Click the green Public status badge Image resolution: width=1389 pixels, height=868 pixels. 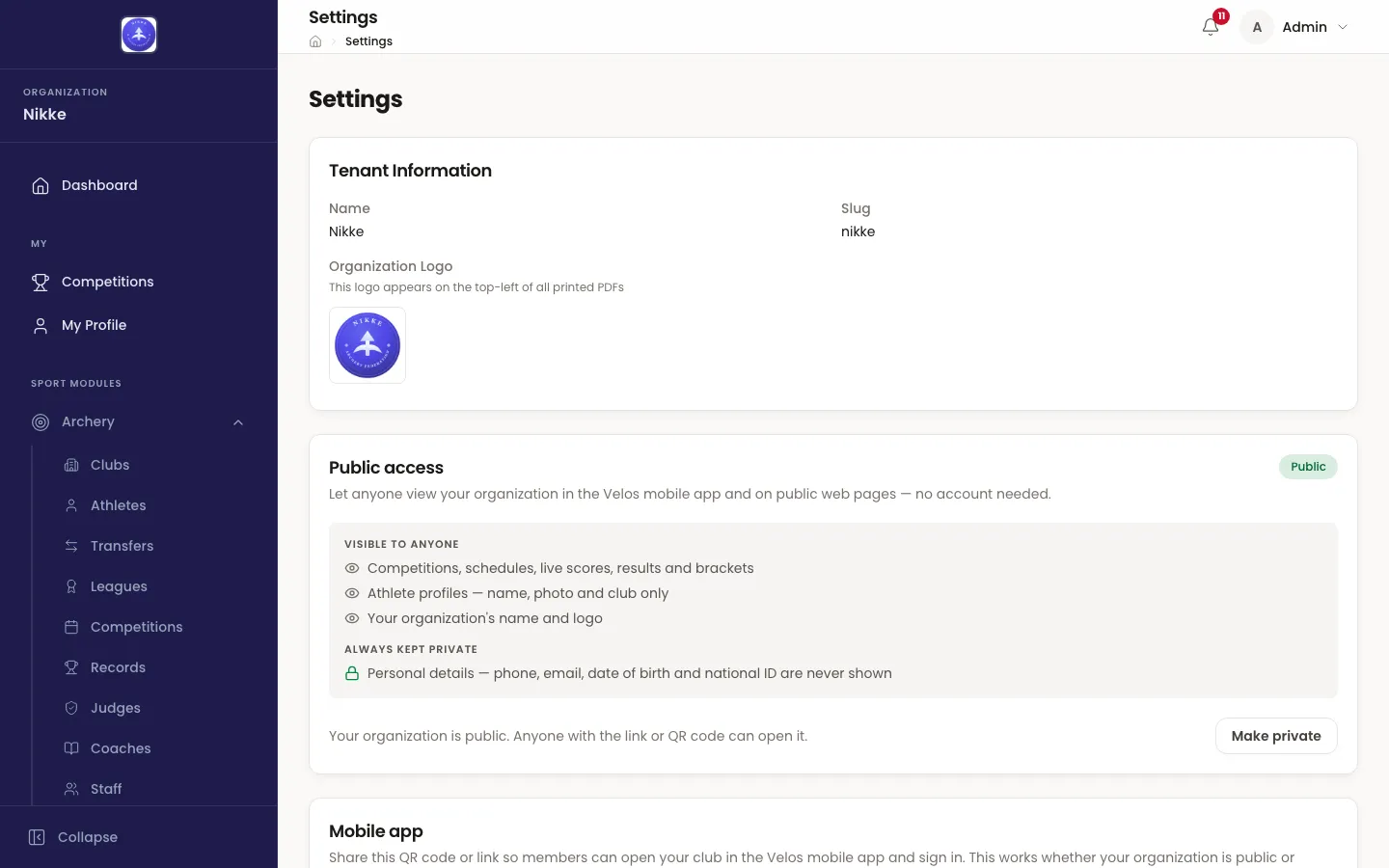tap(1308, 467)
